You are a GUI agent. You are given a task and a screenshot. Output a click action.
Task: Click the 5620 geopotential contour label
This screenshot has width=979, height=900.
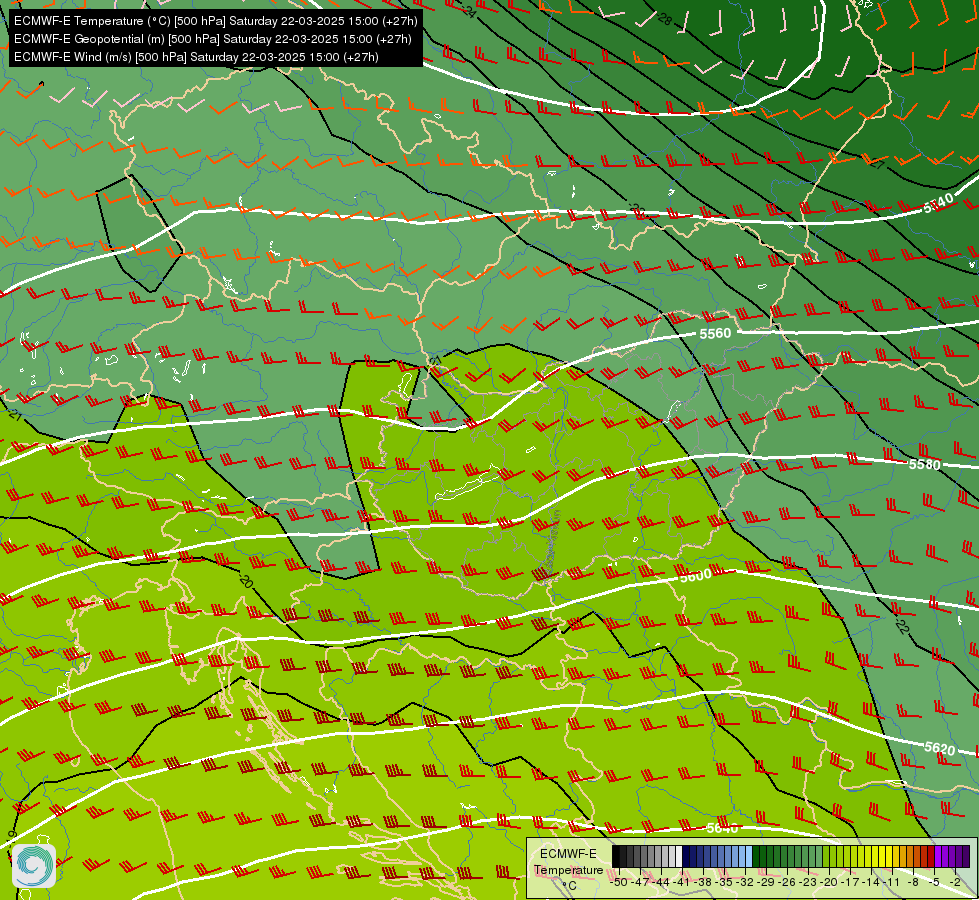[x=940, y=748]
